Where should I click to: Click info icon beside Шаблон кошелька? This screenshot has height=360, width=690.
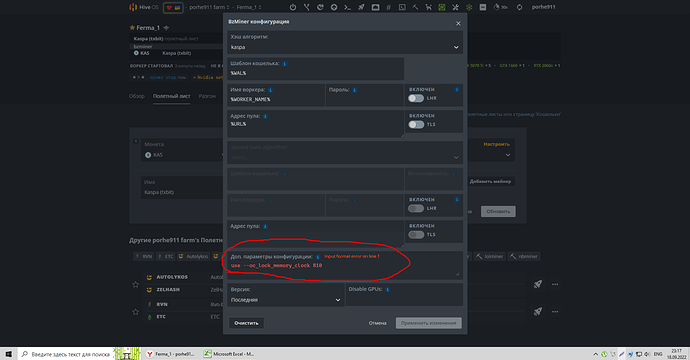tap(285, 64)
